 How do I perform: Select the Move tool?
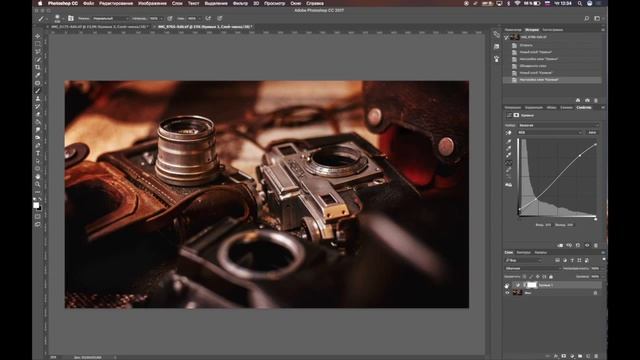click(38, 36)
